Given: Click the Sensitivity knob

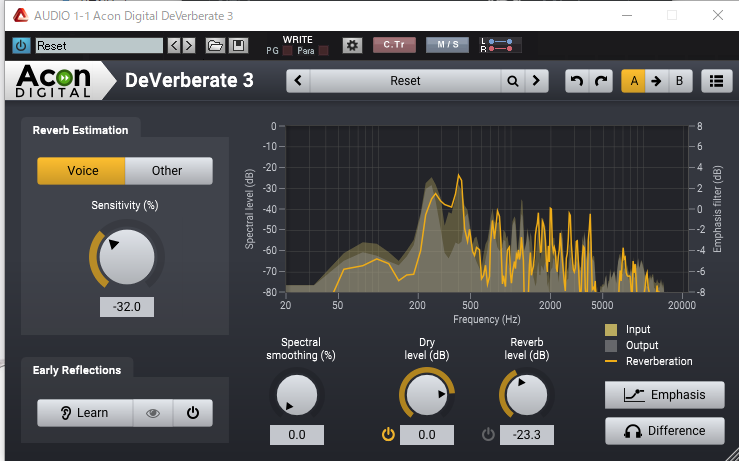Looking at the screenshot, I should tap(126, 257).
